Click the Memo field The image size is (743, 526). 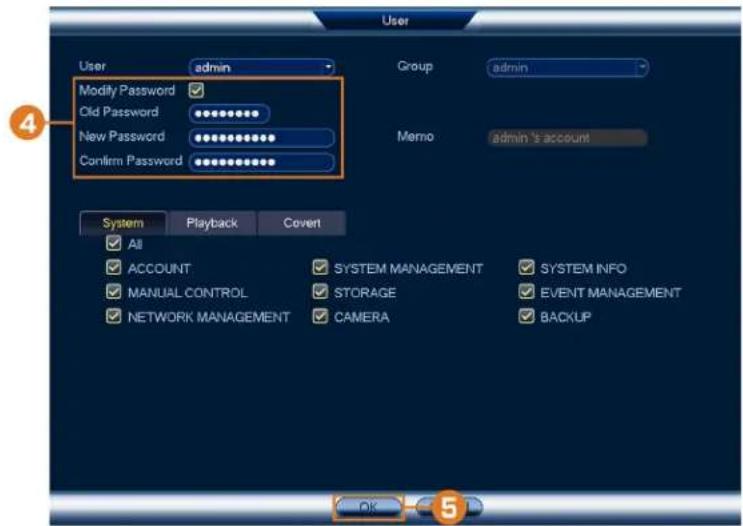click(567, 138)
